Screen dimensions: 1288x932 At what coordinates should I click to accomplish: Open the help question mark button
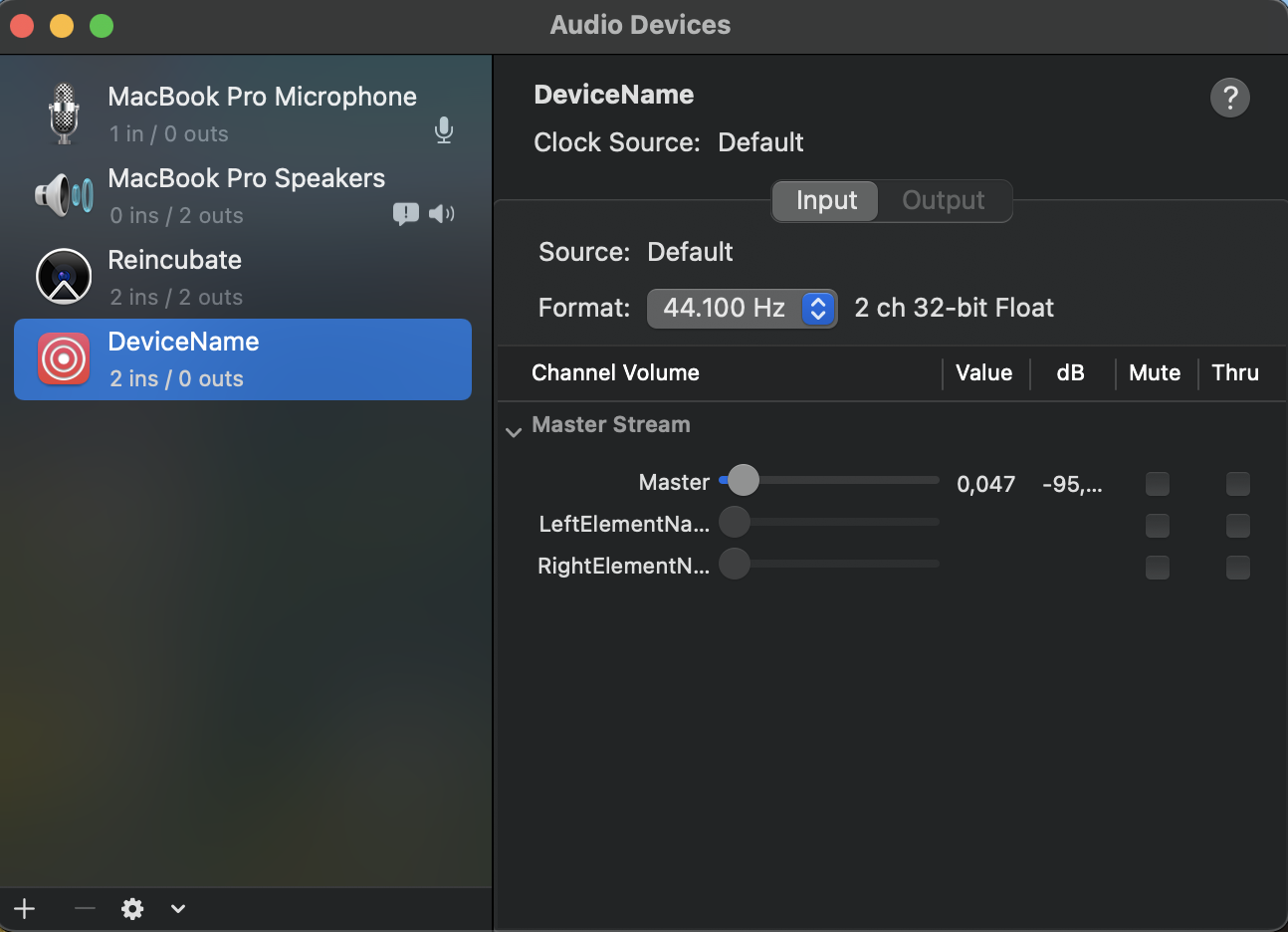click(x=1229, y=98)
